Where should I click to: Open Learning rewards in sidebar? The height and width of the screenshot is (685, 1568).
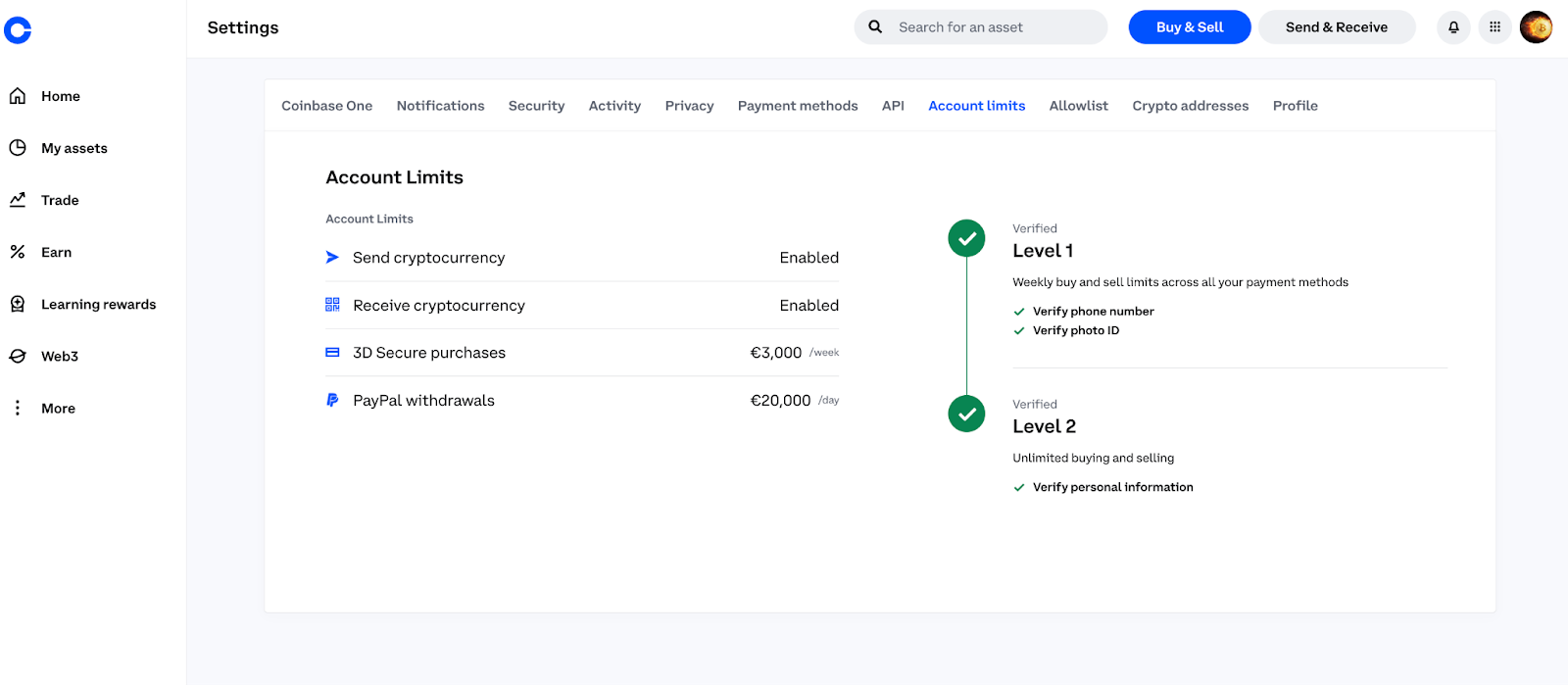point(98,304)
